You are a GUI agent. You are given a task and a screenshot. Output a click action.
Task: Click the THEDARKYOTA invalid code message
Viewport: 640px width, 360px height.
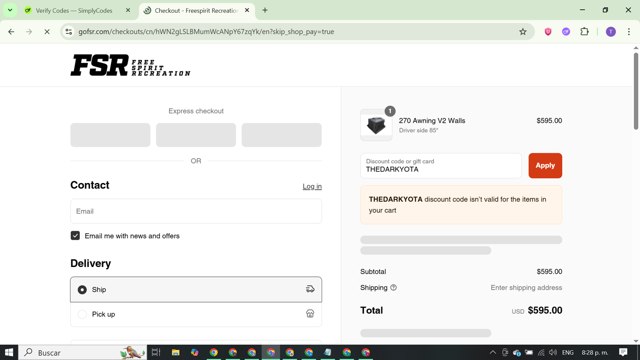pos(461,205)
